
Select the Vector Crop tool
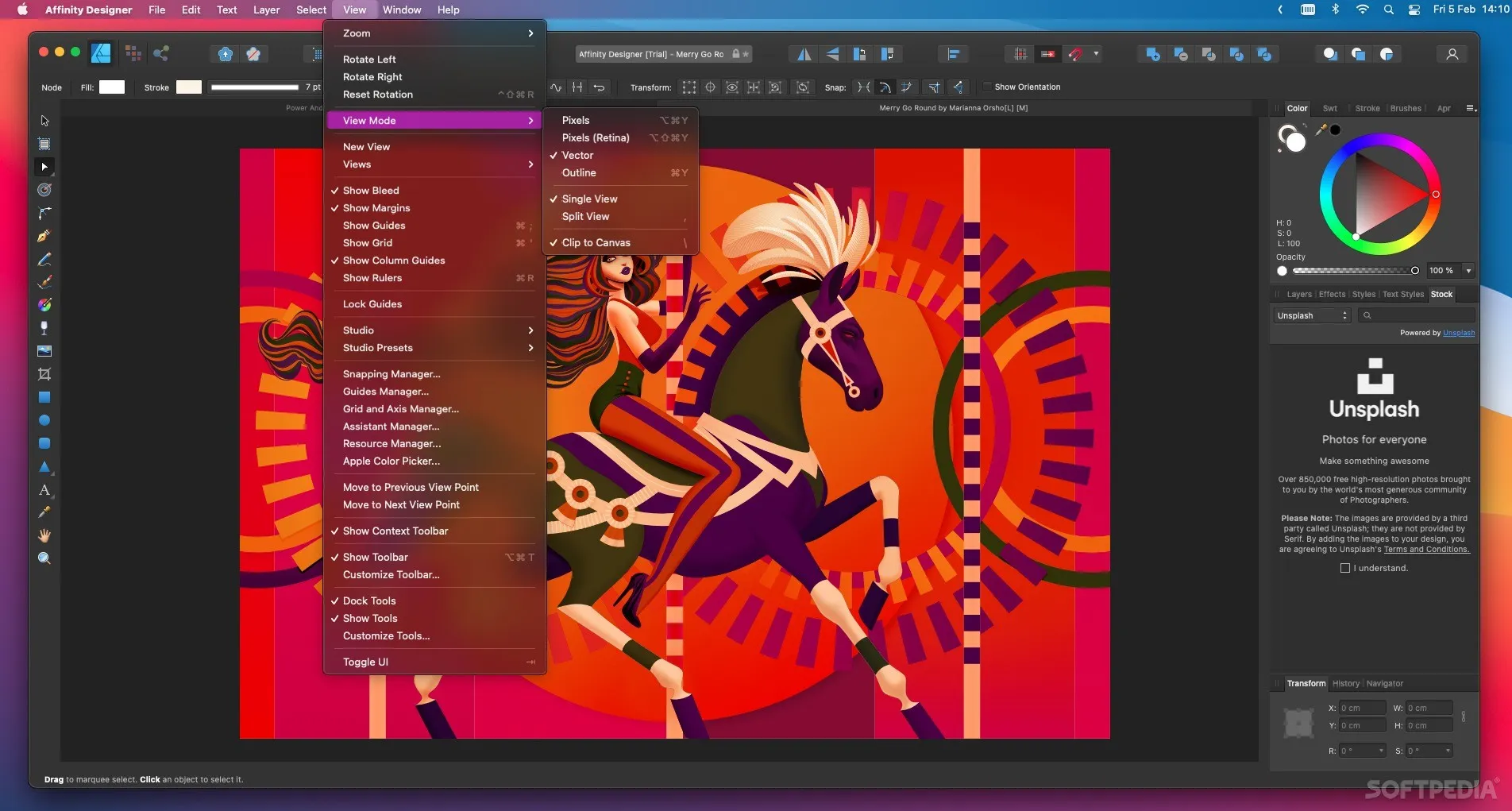click(x=44, y=374)
